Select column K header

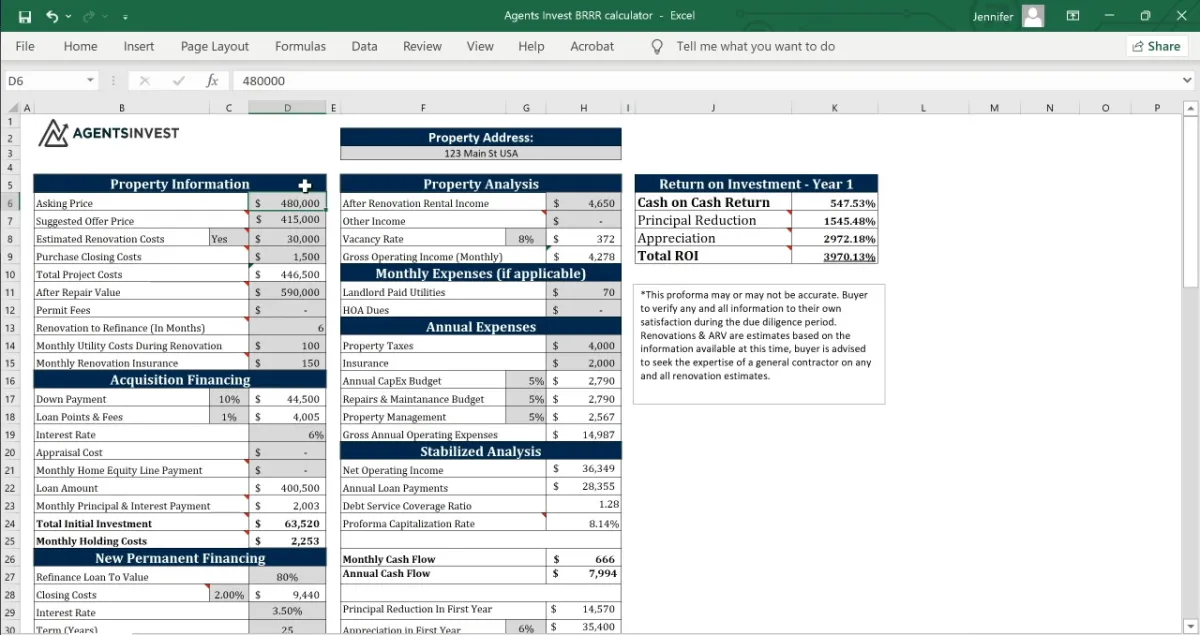point(835,108)
